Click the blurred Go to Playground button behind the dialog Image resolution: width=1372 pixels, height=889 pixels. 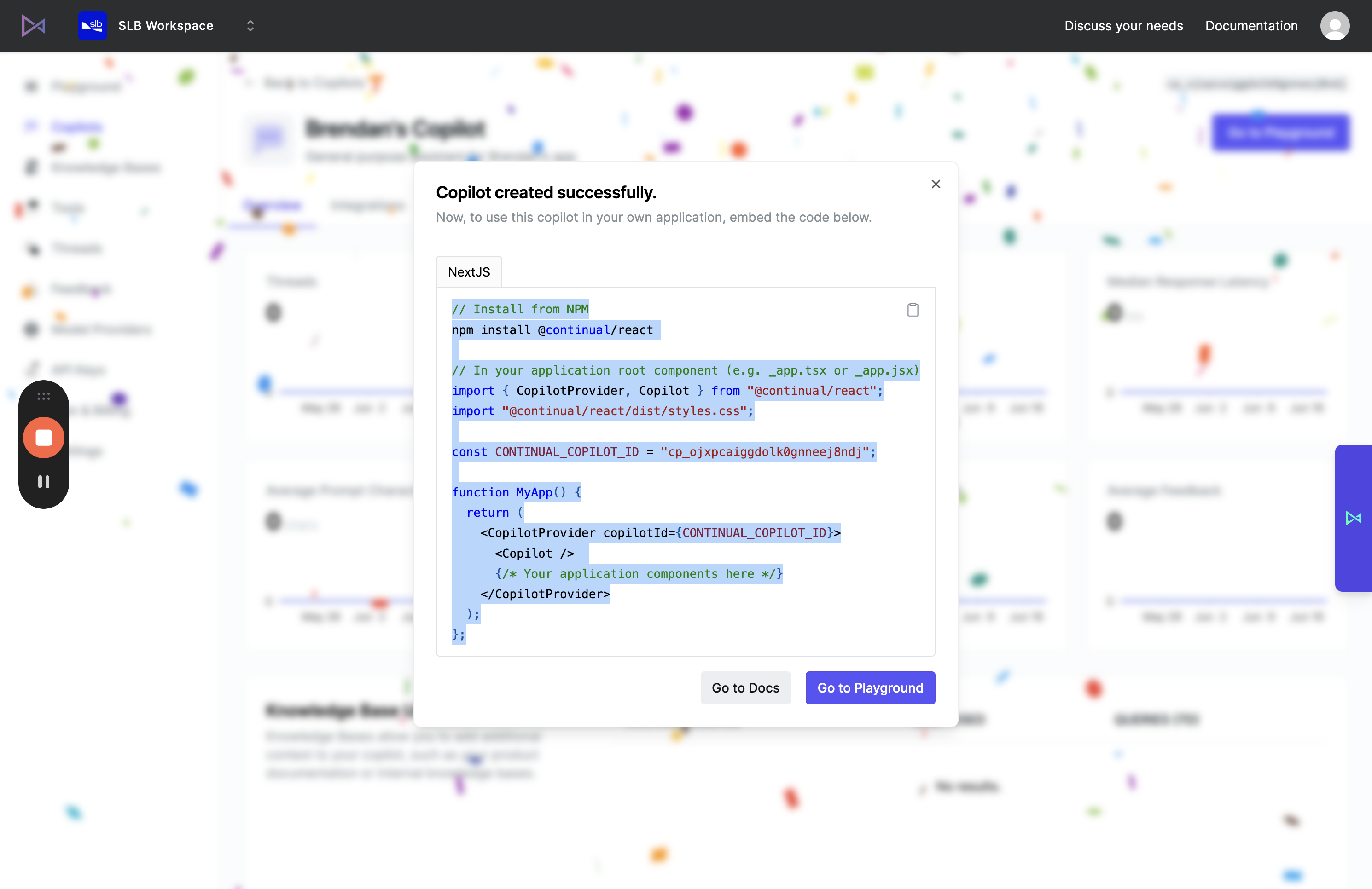[1280, 133]
